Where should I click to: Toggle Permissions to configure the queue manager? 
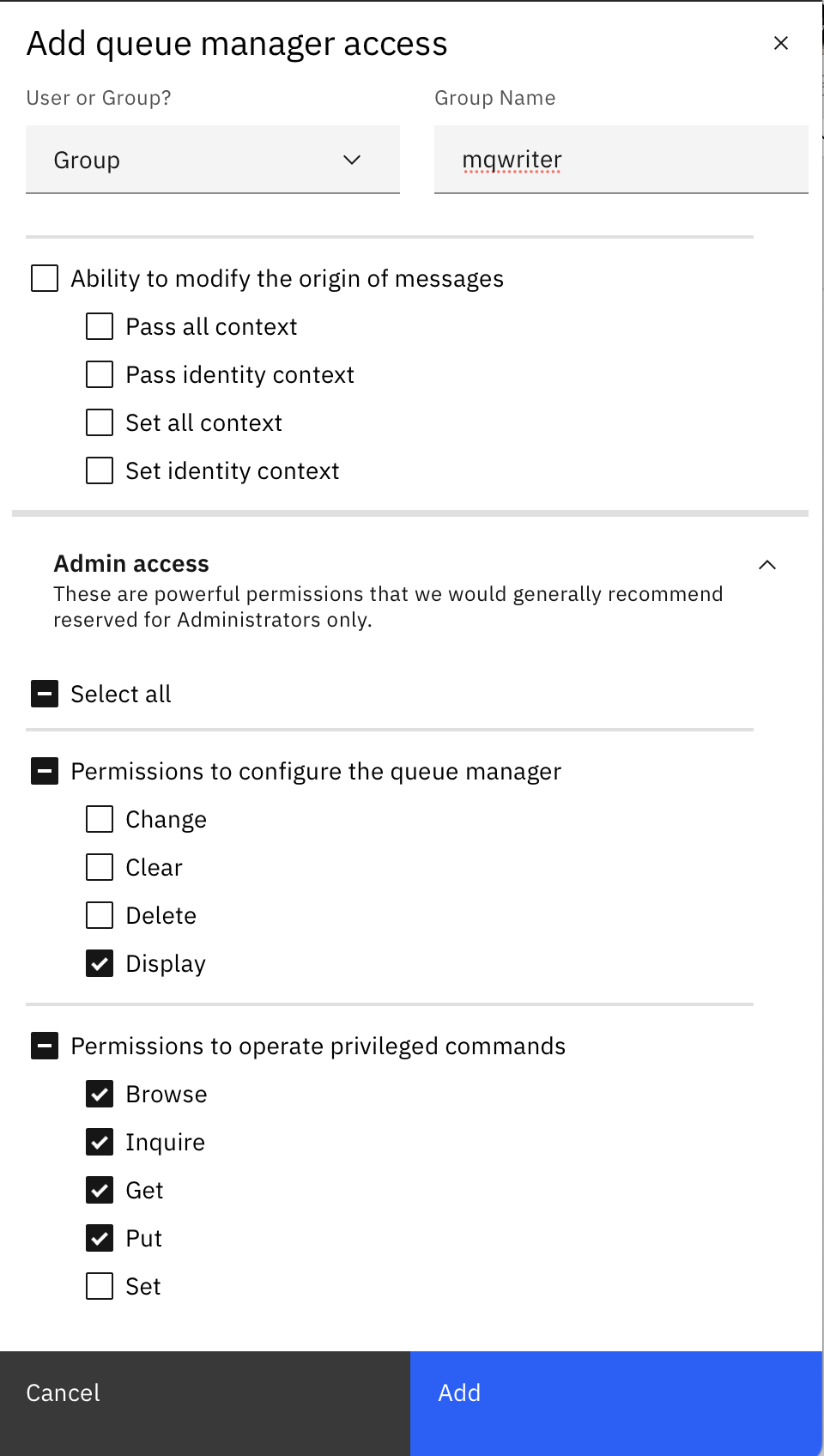[45, 771]
